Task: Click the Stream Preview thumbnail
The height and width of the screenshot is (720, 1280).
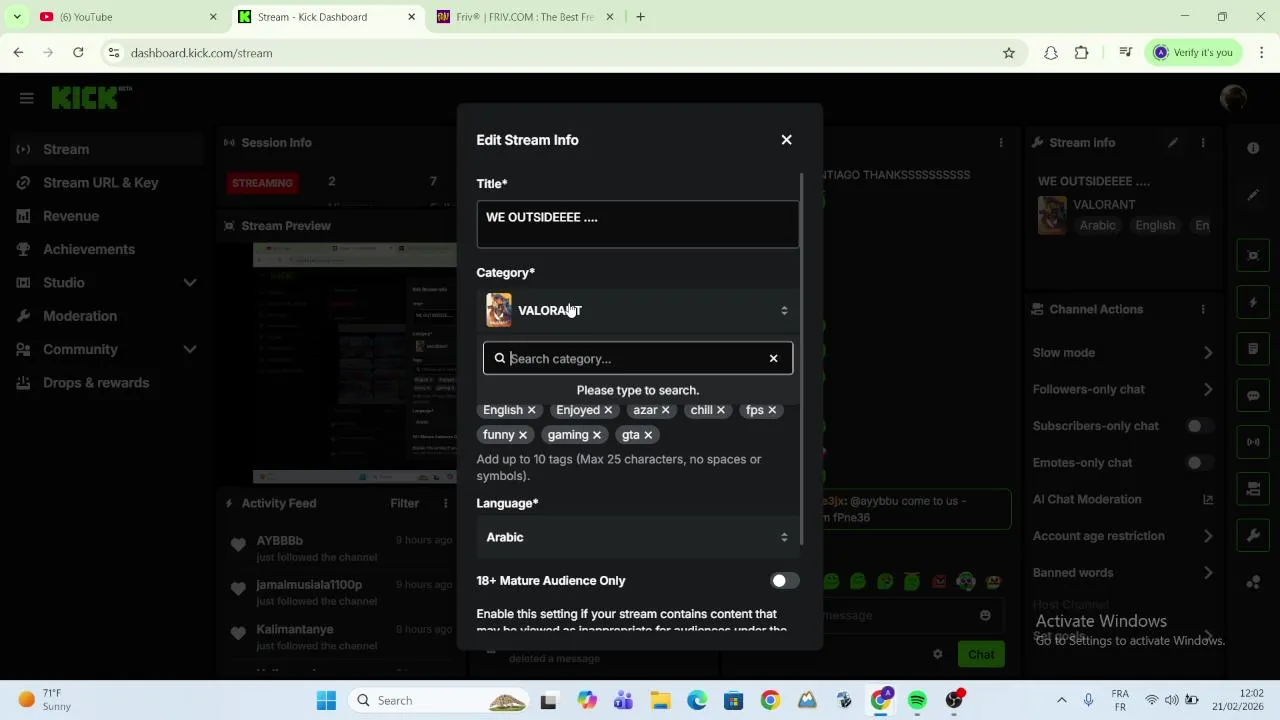Action: tap(354, 364)
